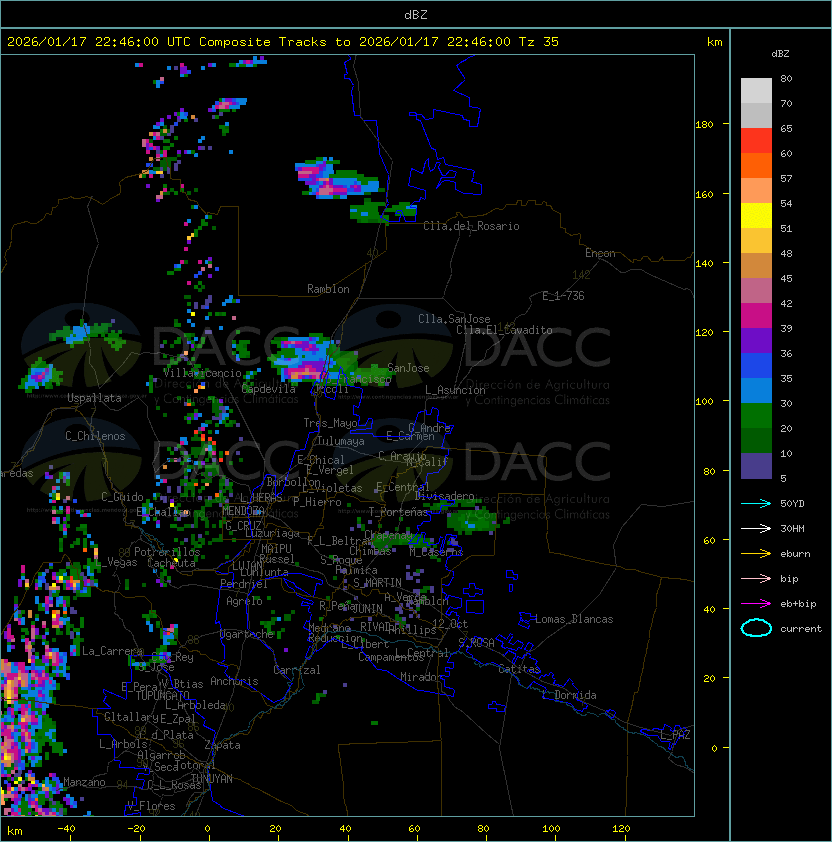Click the 'Carrizal' map label
The width and height of the screenshot is (832, 842).
pos(296,670)
